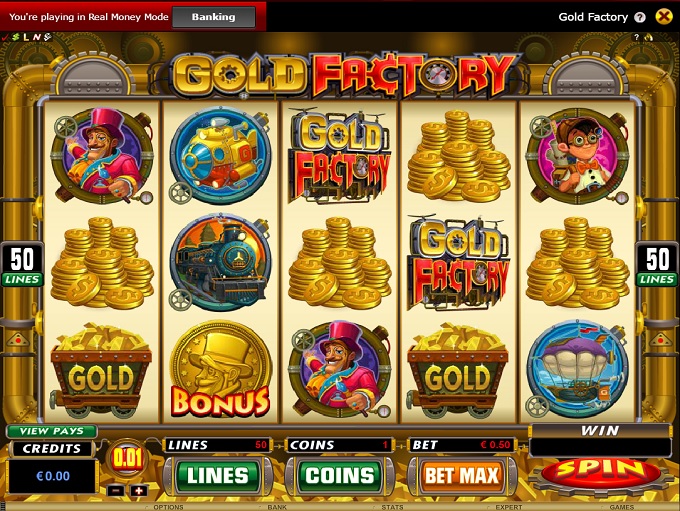Image resolution: width=680 pixels, height=511 pixels.
Task: Click the red checkmark icon in top-left strip
Action: [x=5, y=37]
